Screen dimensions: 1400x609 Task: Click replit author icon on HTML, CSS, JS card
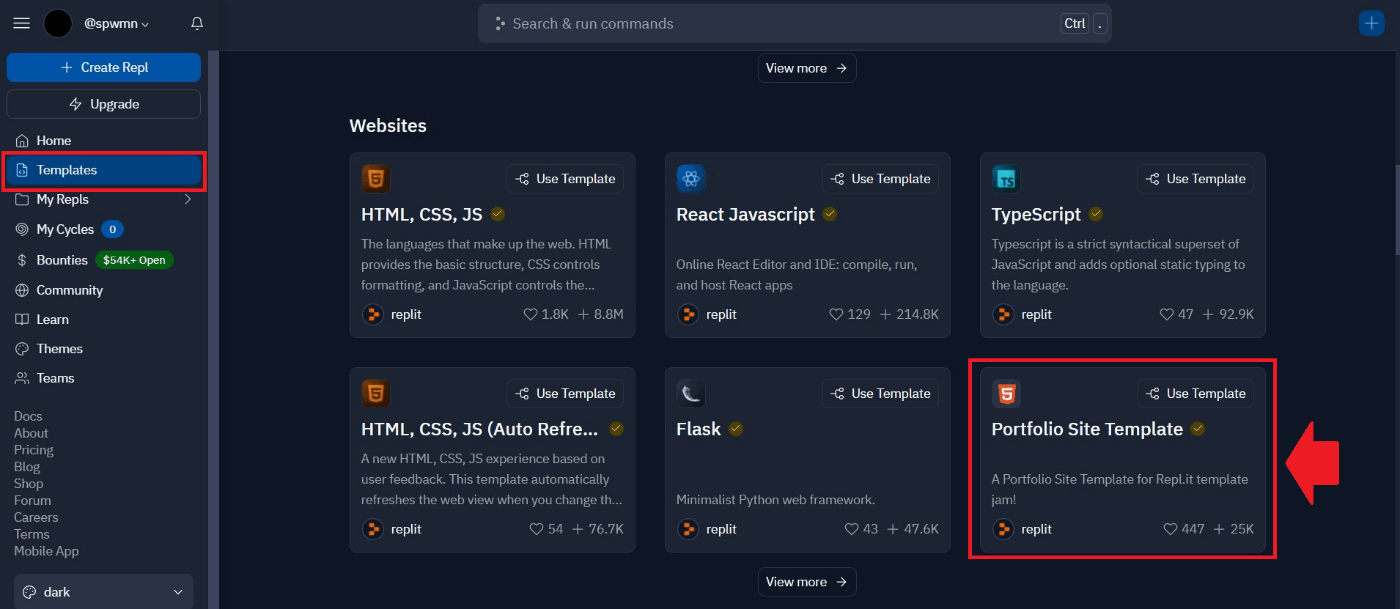372,314
